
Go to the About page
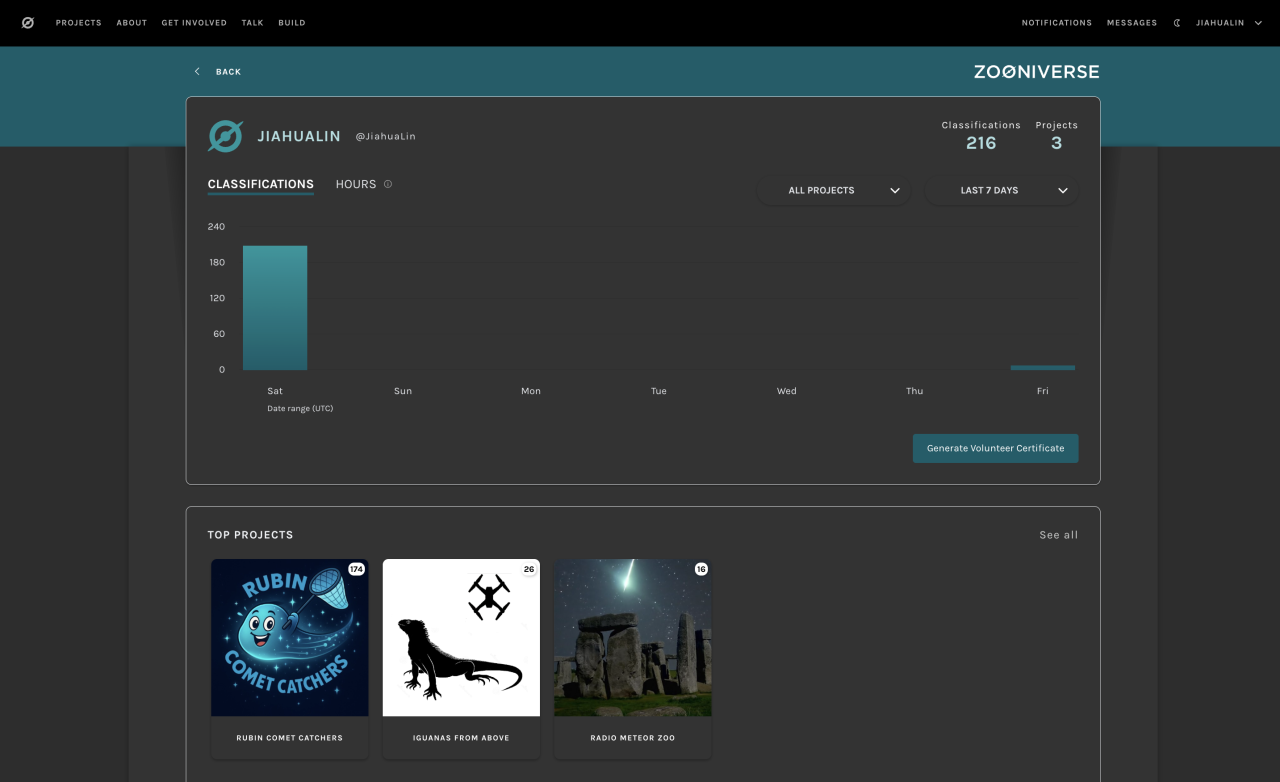[x=132, y=23]
